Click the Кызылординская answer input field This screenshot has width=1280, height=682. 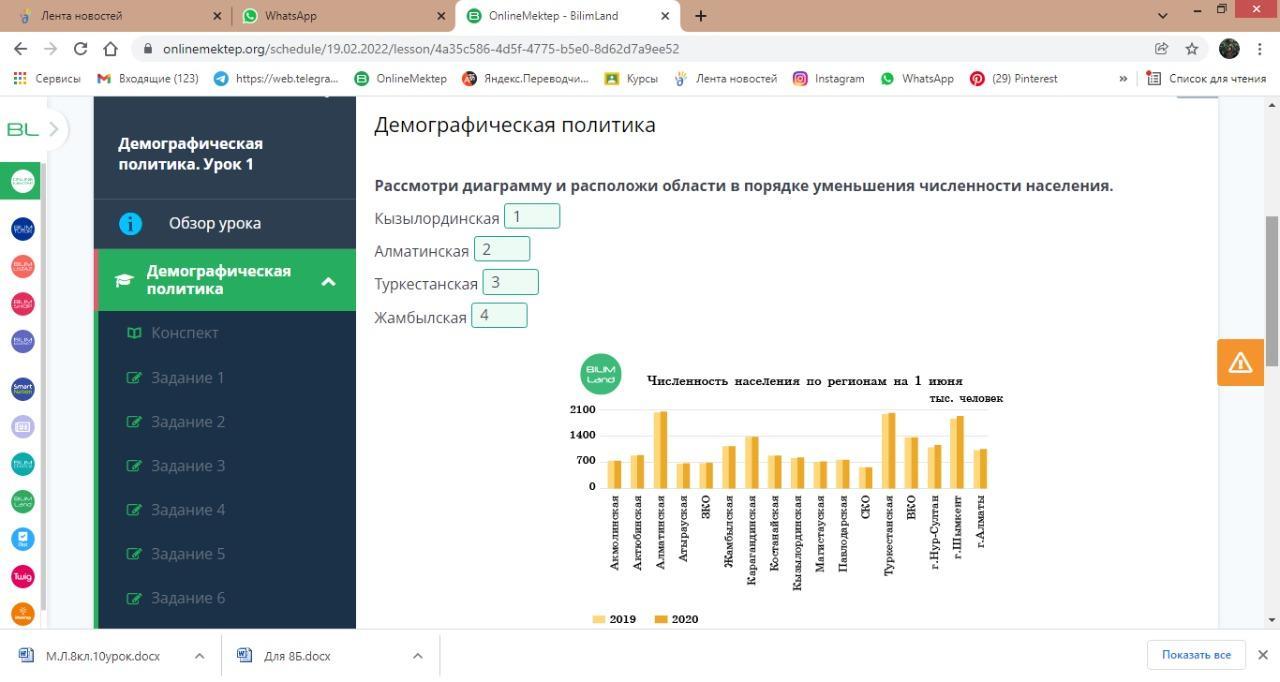coord(531,216)
